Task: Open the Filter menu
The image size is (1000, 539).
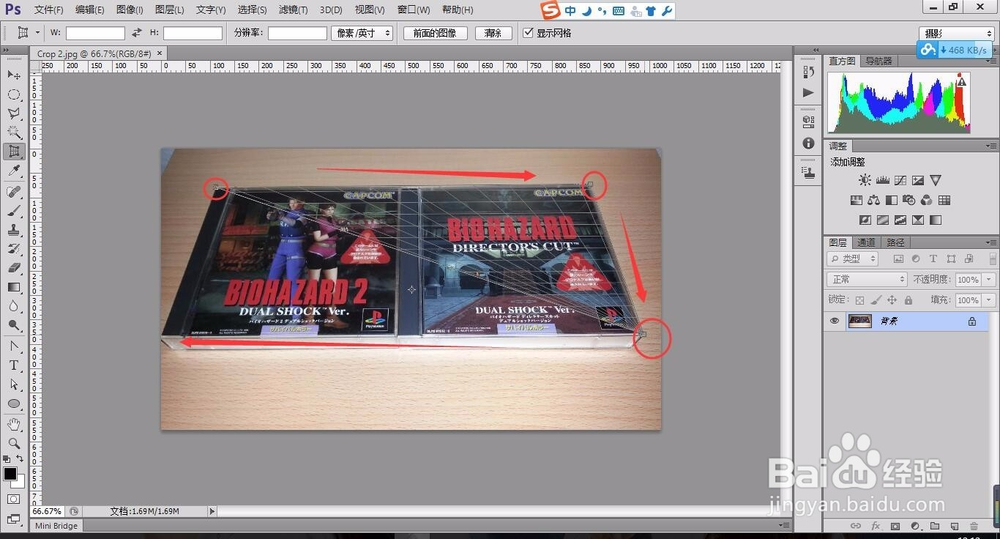Action: coord(293,10)
